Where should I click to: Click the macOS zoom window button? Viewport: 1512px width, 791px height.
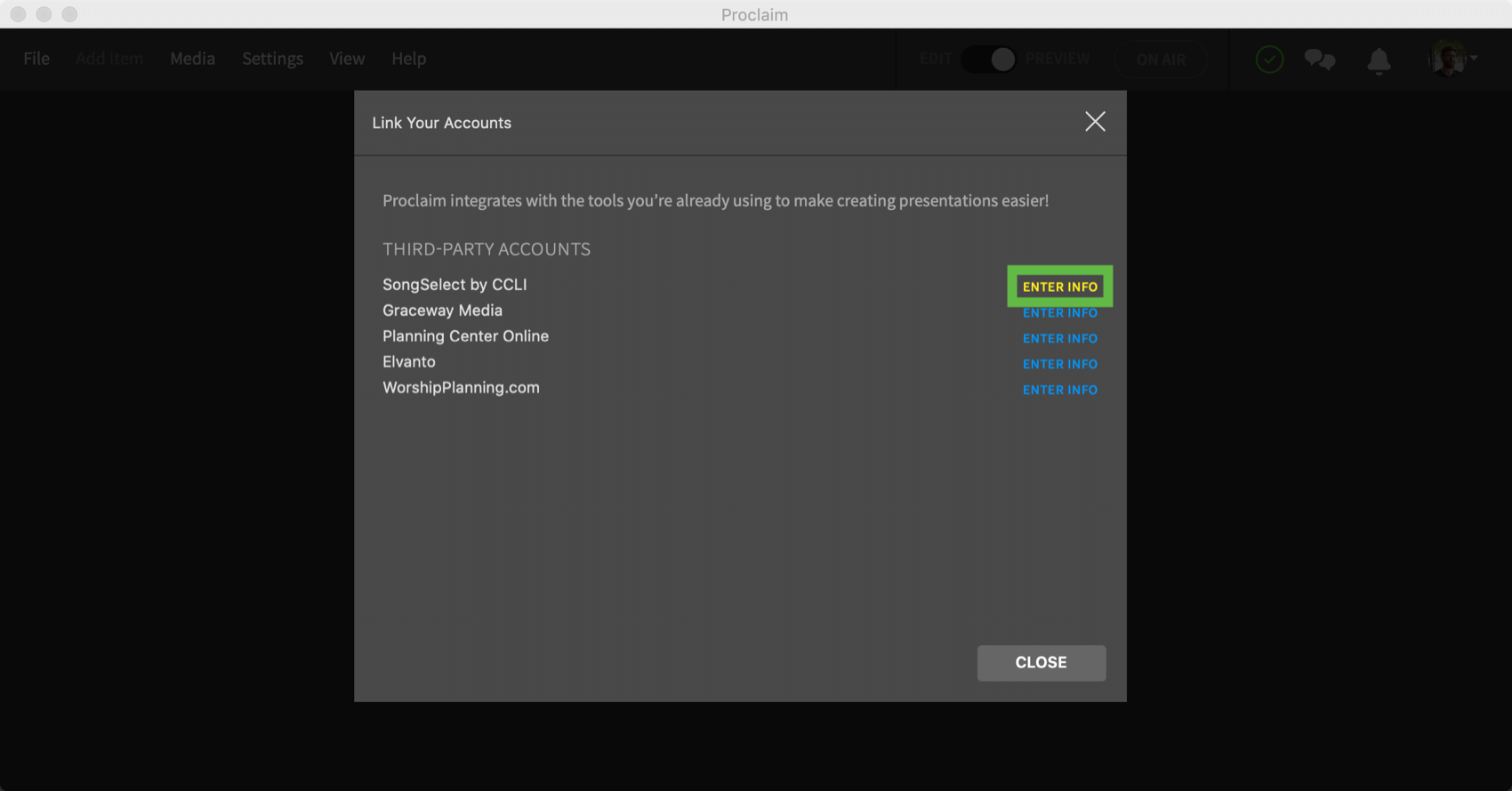coord(69,14)
